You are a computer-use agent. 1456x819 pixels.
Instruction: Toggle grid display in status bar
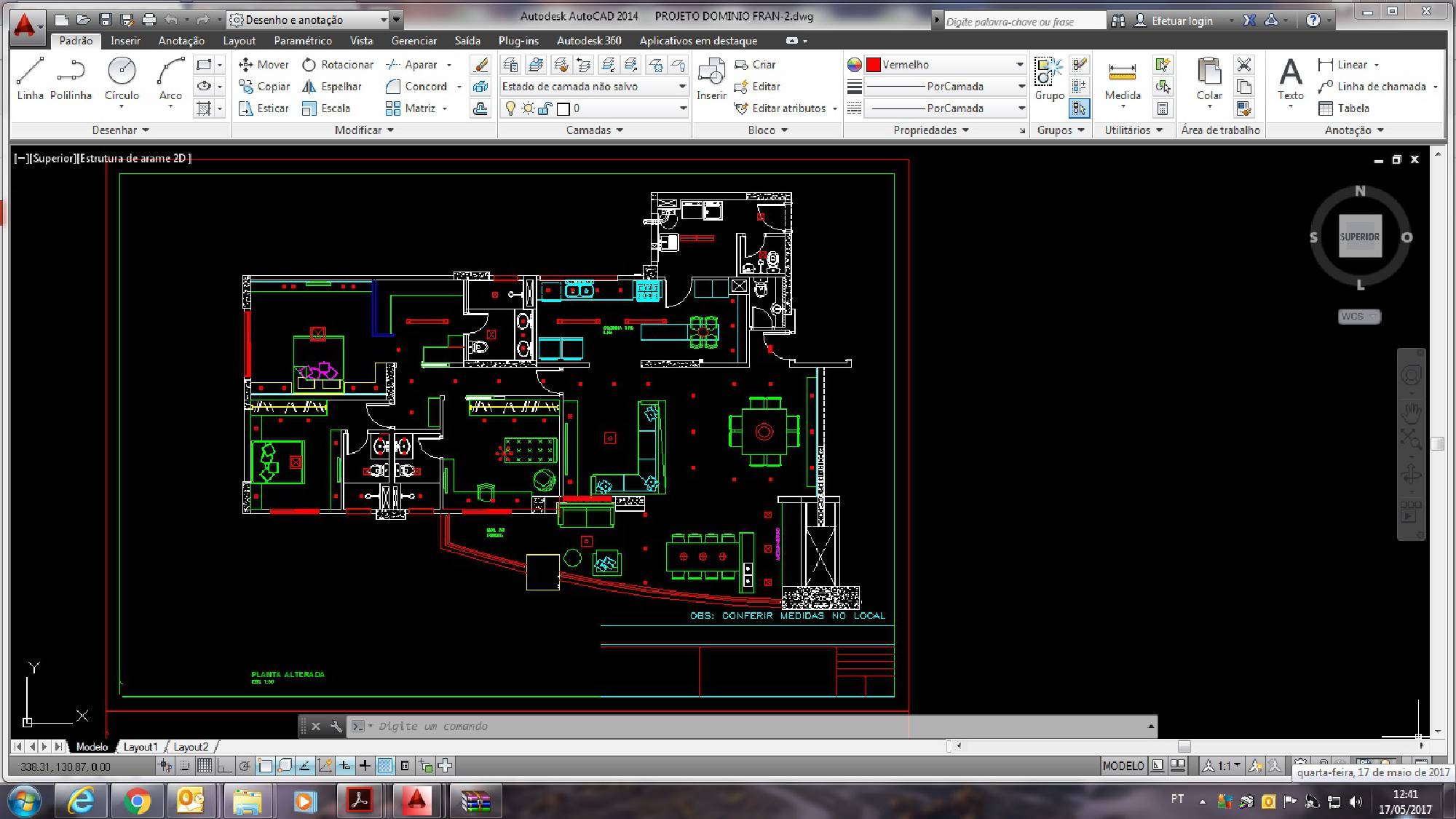tap(205, 766)
